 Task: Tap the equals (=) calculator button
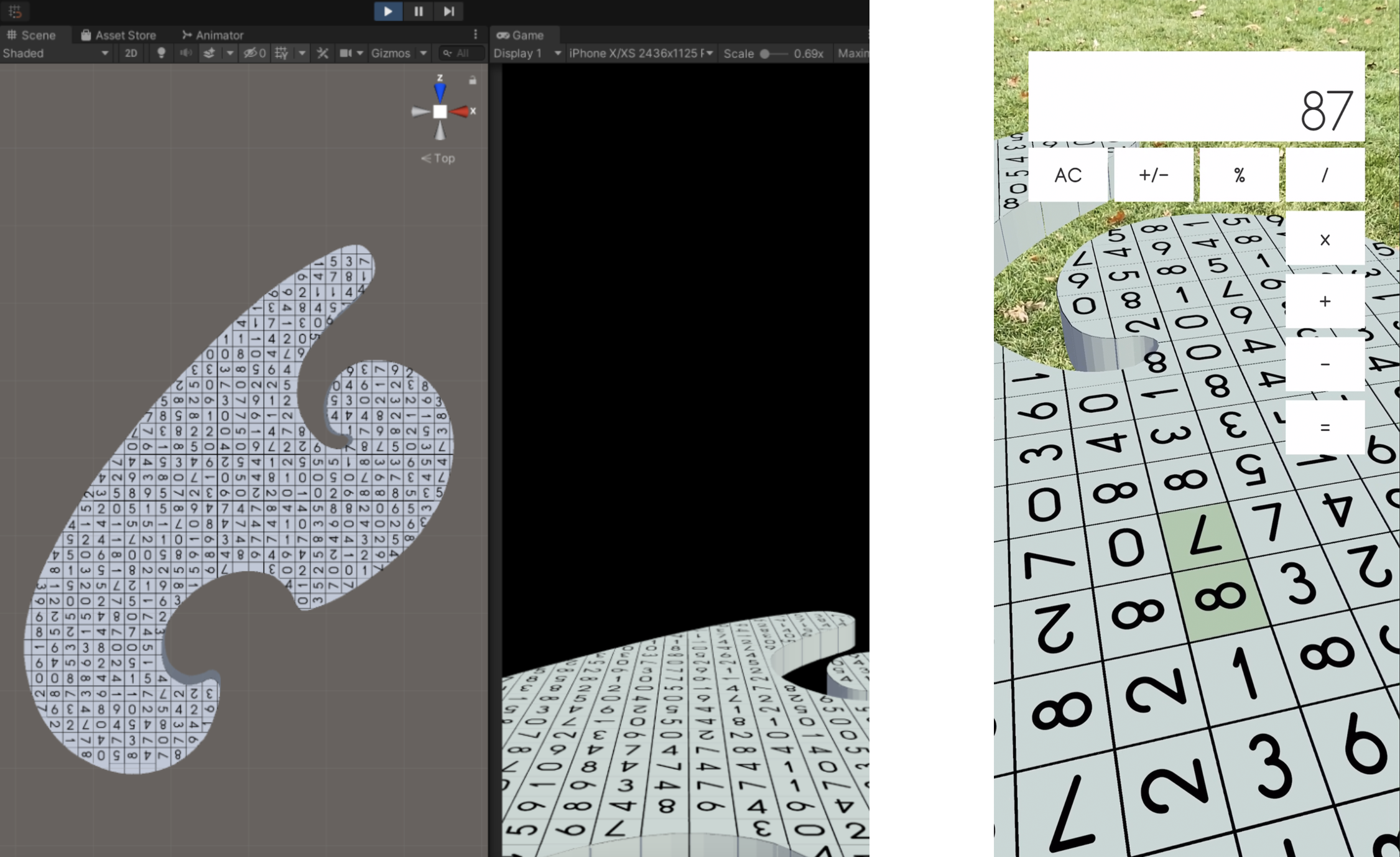coord(1325,427)
